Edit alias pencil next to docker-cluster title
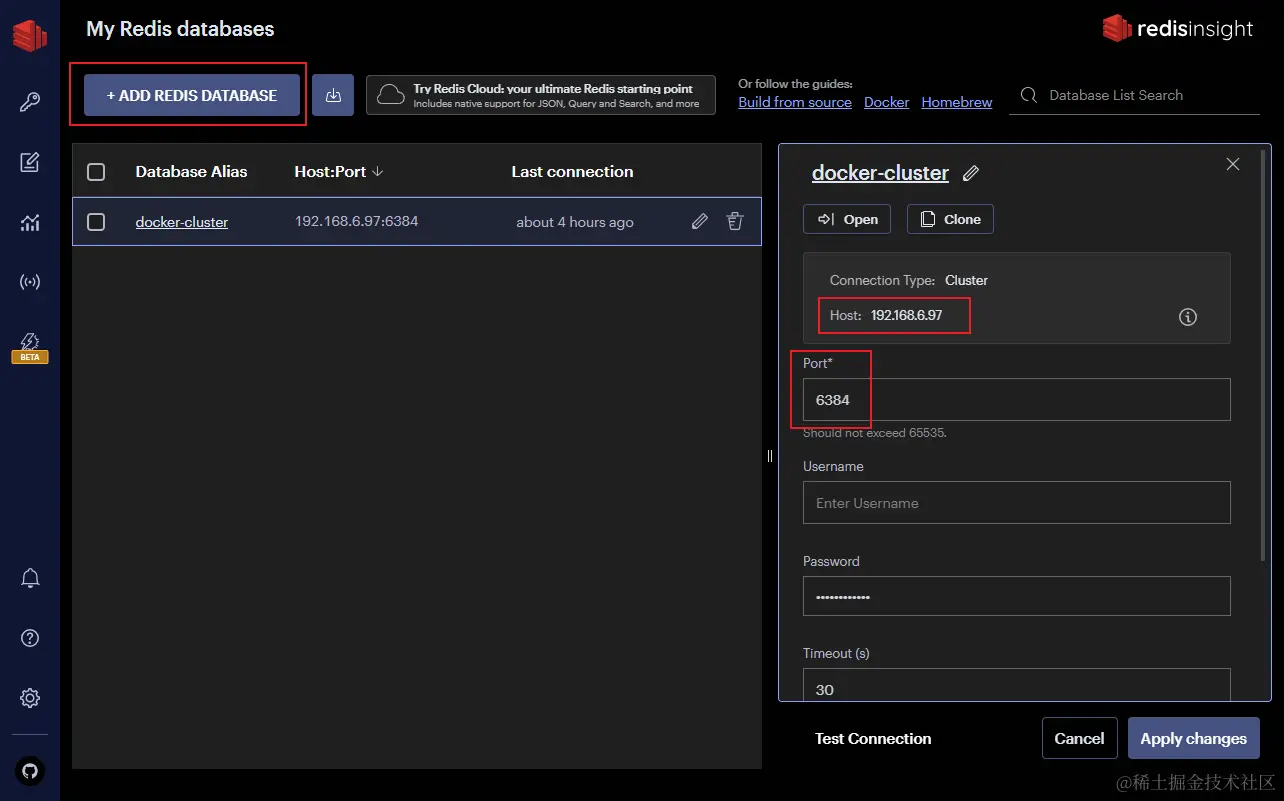This screenshot has width=1284, height=801. [970, 173]
